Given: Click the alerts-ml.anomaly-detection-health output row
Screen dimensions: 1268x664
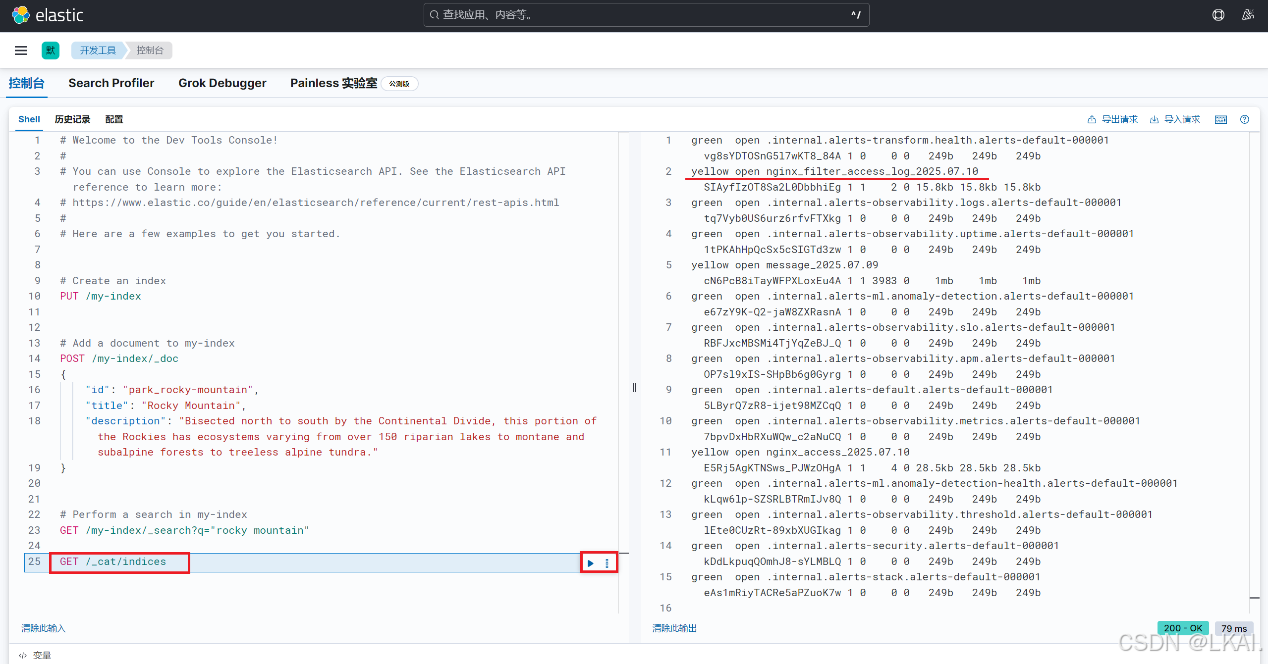Looking at the screenshot, I should (x=934, y=483).
